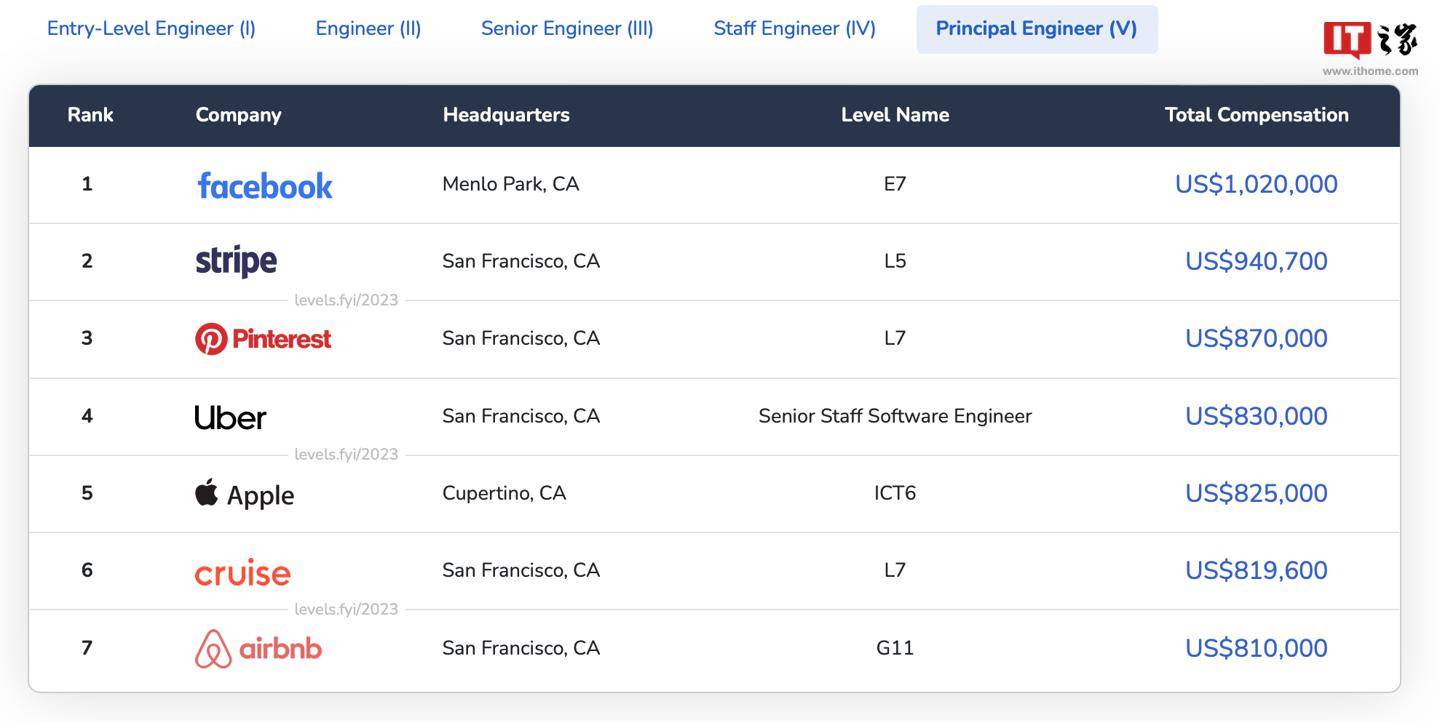This screenshot has width=1440, height=723.
Task: Open Airbnb's US$810,000 compensation
Action: tap(1256, 648)
